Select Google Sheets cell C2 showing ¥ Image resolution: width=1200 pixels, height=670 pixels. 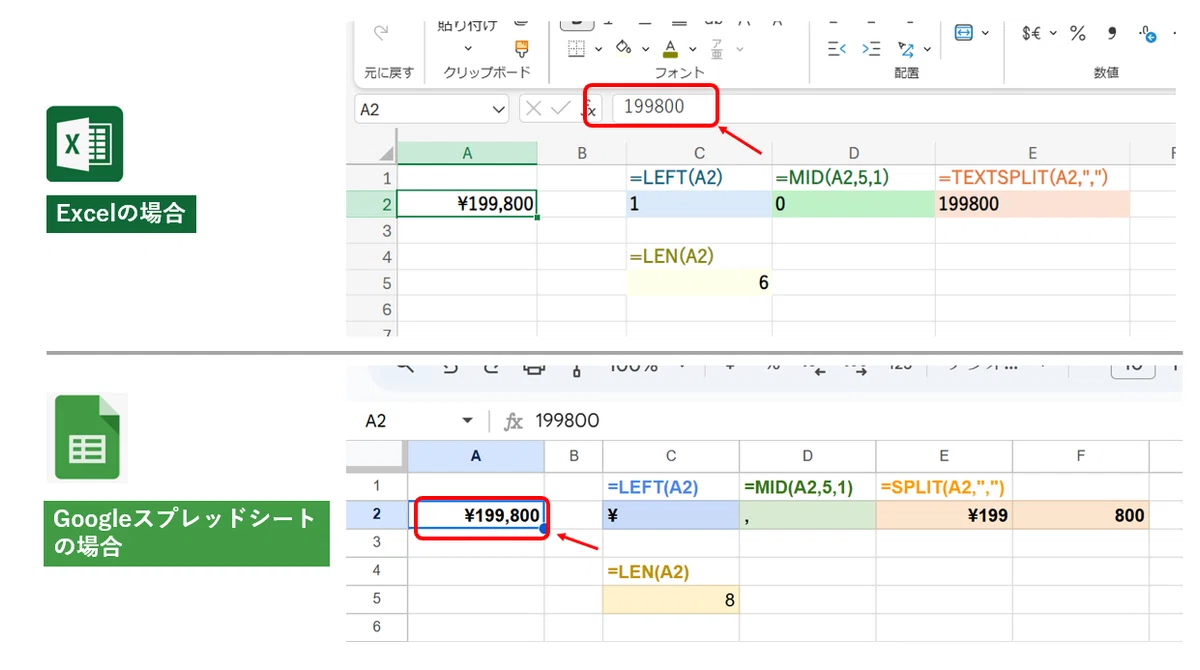click(671, 516)
